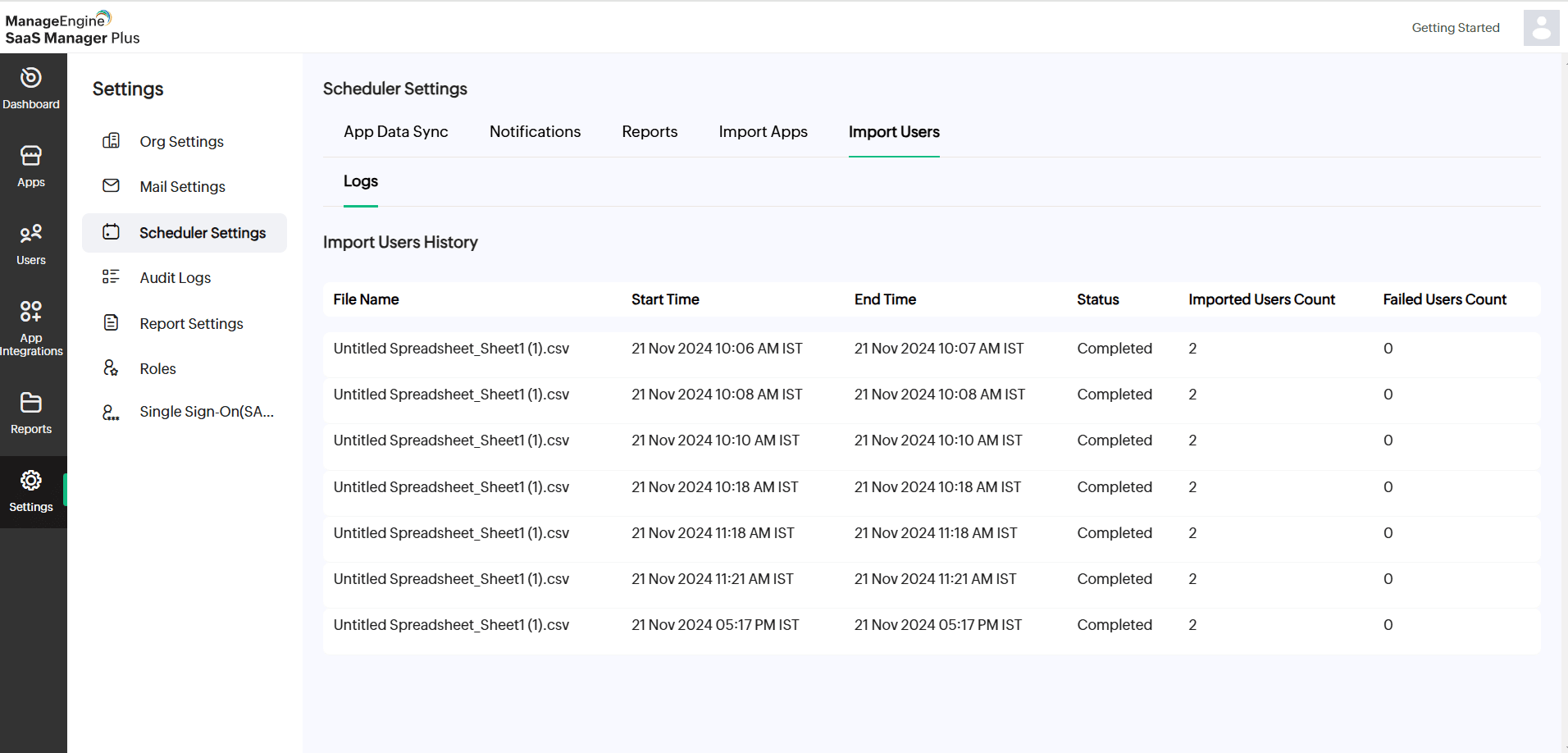Viewport: 1568px width, 753px height.
Task: Click the 05:17 PM import log row
Action: click(931, 625)
